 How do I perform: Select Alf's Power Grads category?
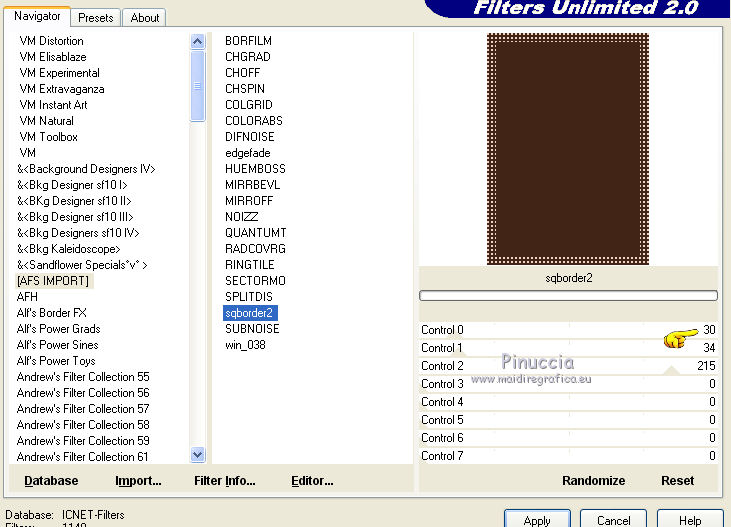point(58,329)
